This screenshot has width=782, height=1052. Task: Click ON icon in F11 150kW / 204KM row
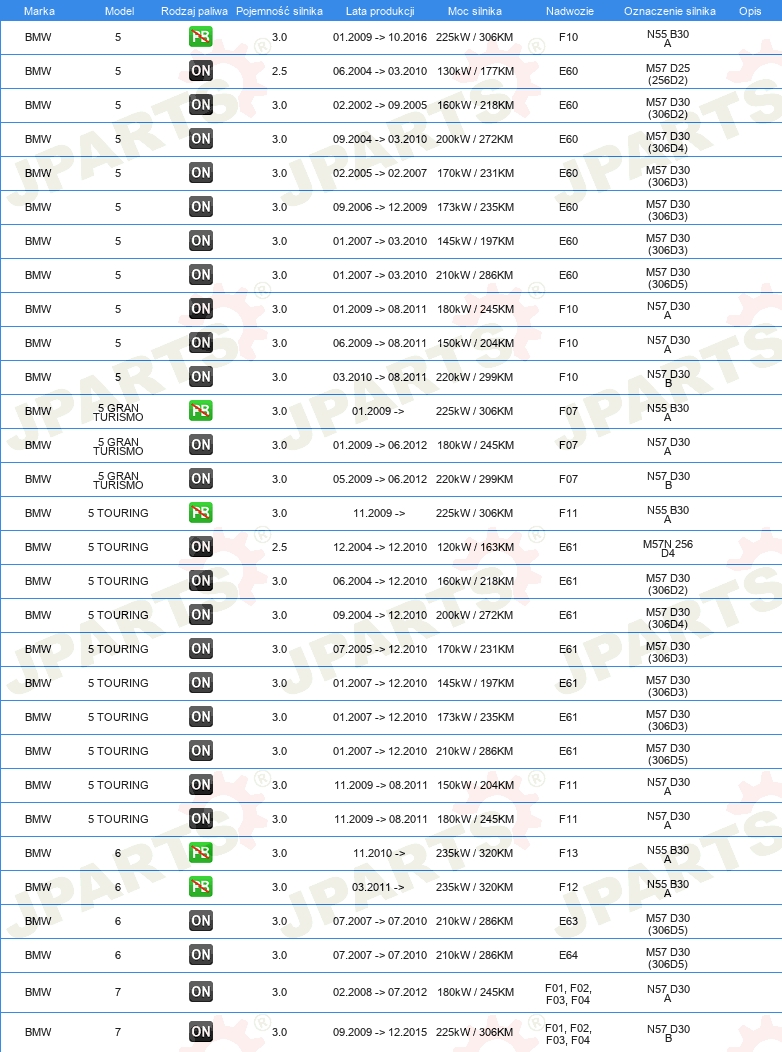pos(201,785)
